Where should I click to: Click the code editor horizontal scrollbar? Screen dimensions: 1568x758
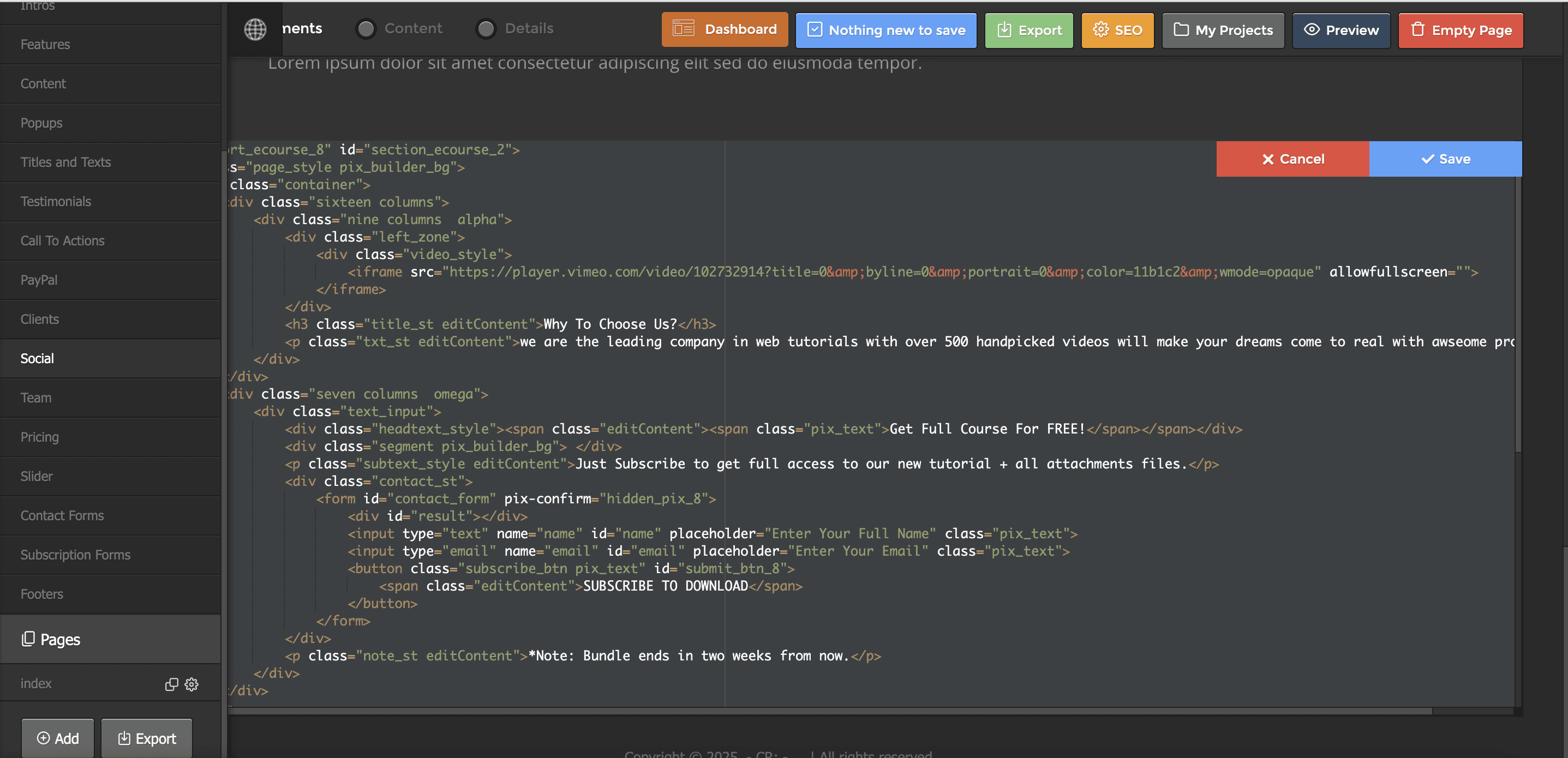pos(830,711)
